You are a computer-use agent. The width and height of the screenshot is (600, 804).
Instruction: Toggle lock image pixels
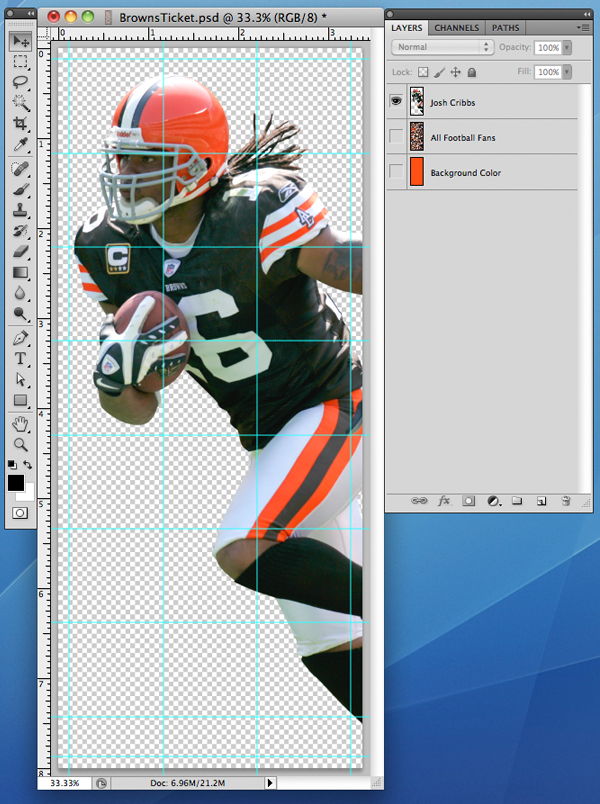[x=439, y=72]
